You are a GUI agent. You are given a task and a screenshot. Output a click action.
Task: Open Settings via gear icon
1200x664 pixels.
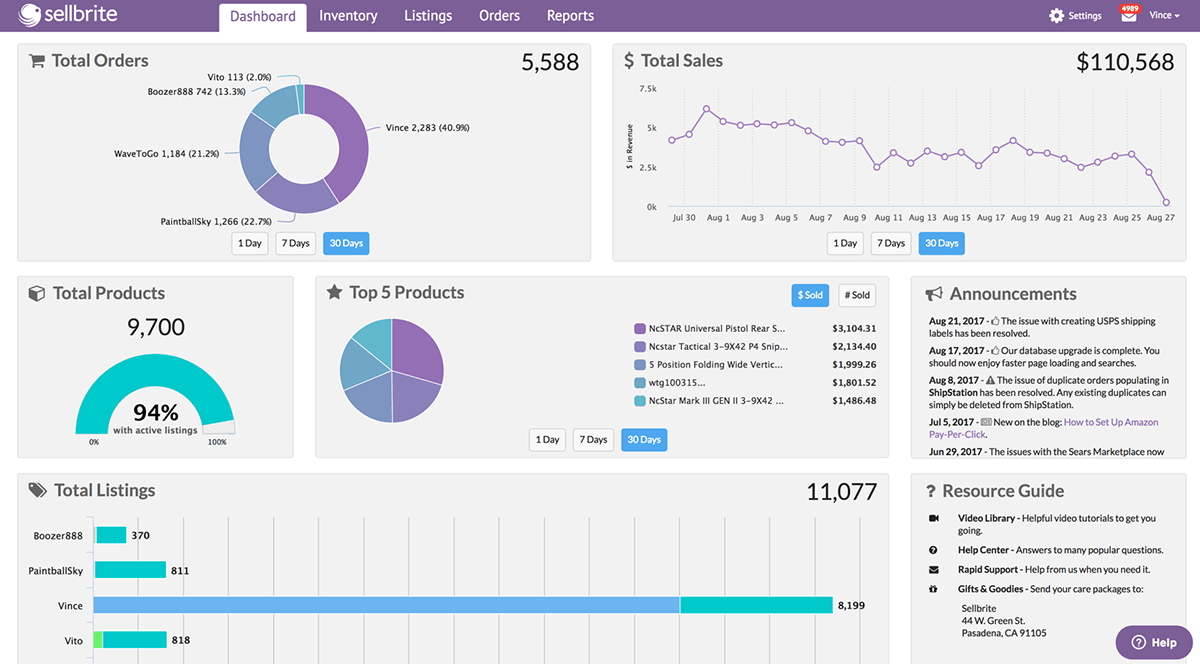pos(1056,16)
